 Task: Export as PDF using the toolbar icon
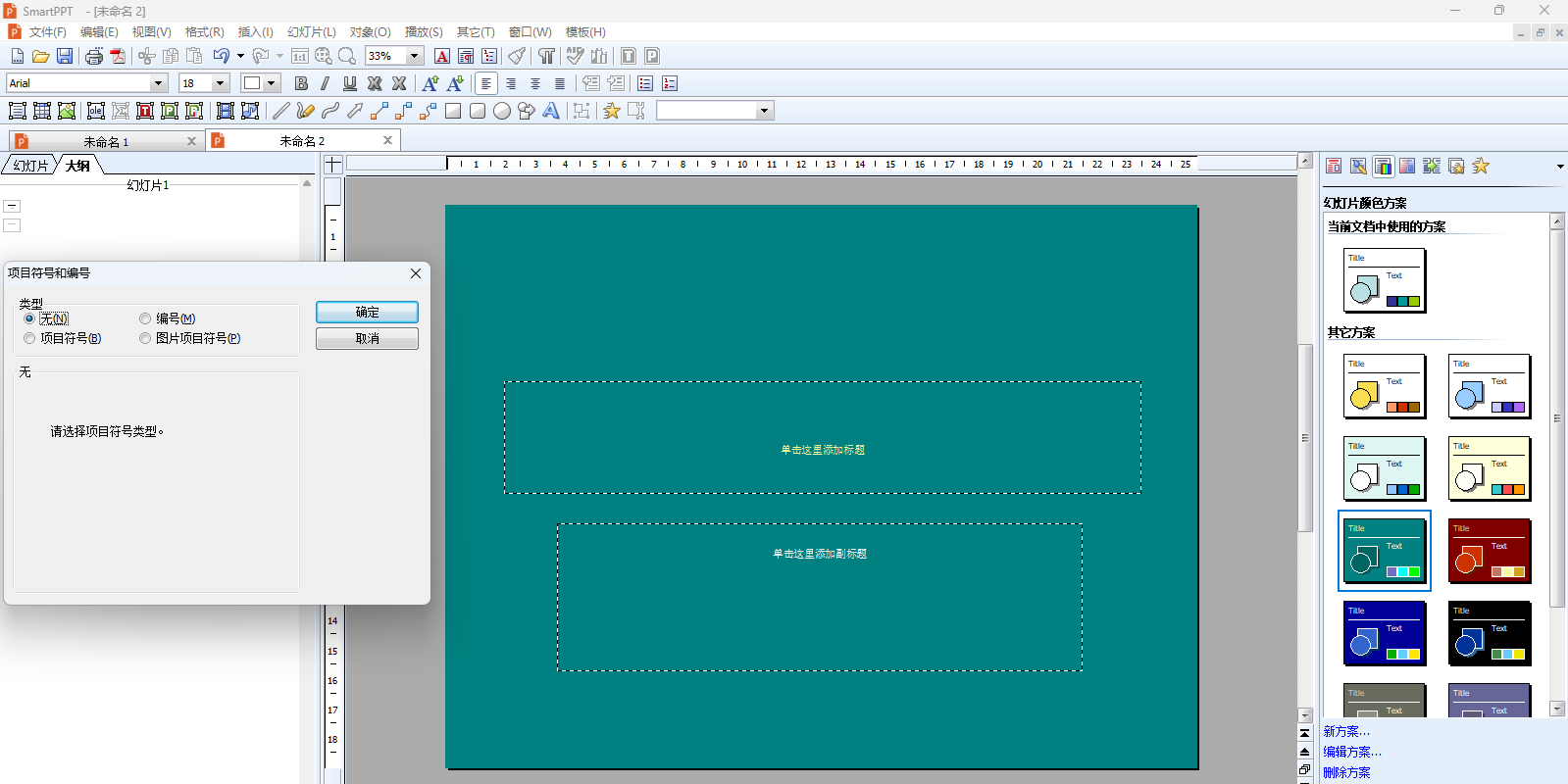click(x=118, y=56)
